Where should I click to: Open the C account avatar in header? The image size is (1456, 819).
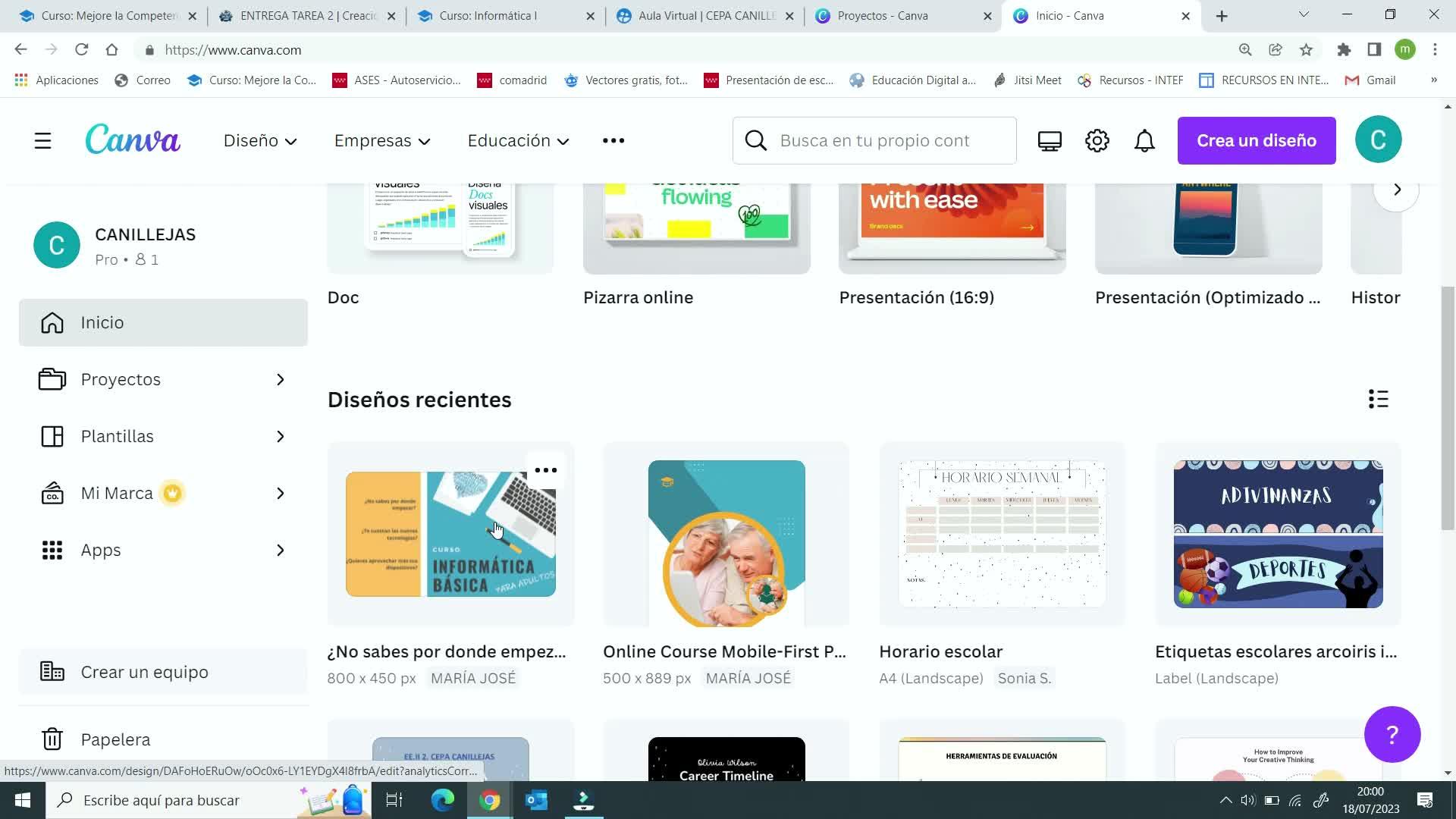click(x=1378, y=140)
